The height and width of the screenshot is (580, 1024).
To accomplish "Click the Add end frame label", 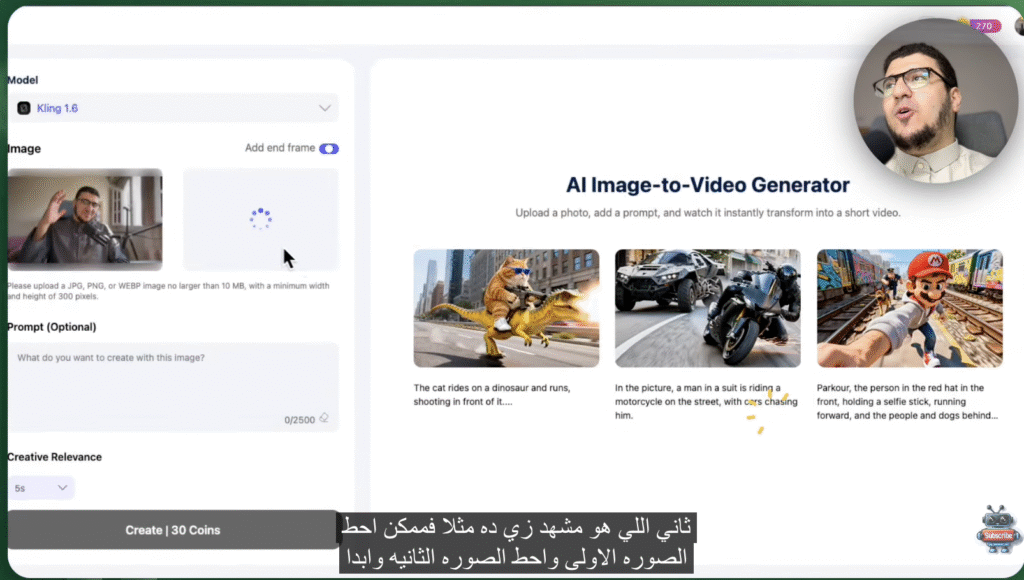I will pos(279,148).
